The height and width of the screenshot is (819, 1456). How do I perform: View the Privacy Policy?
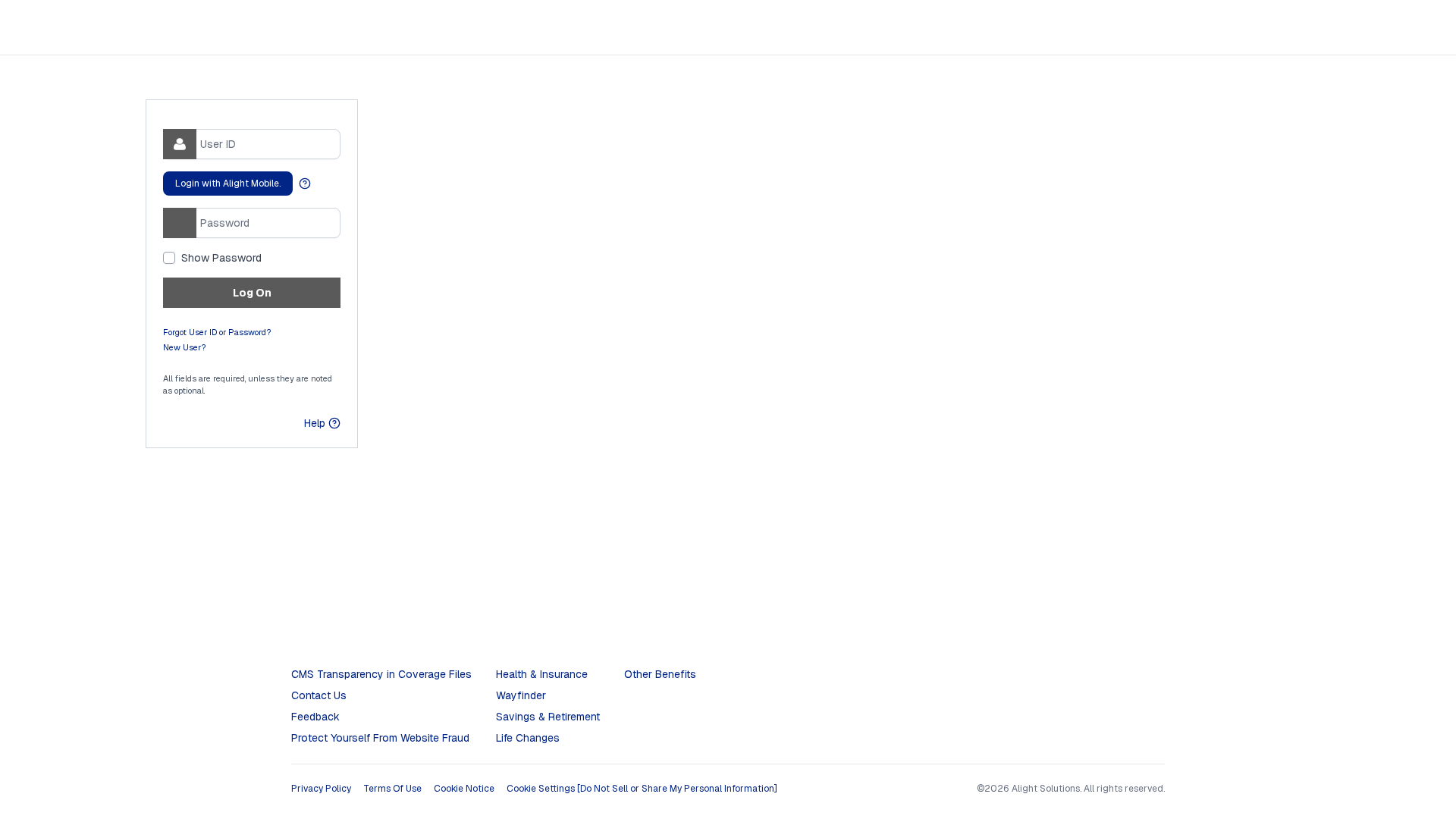click(x=321, y=789)
